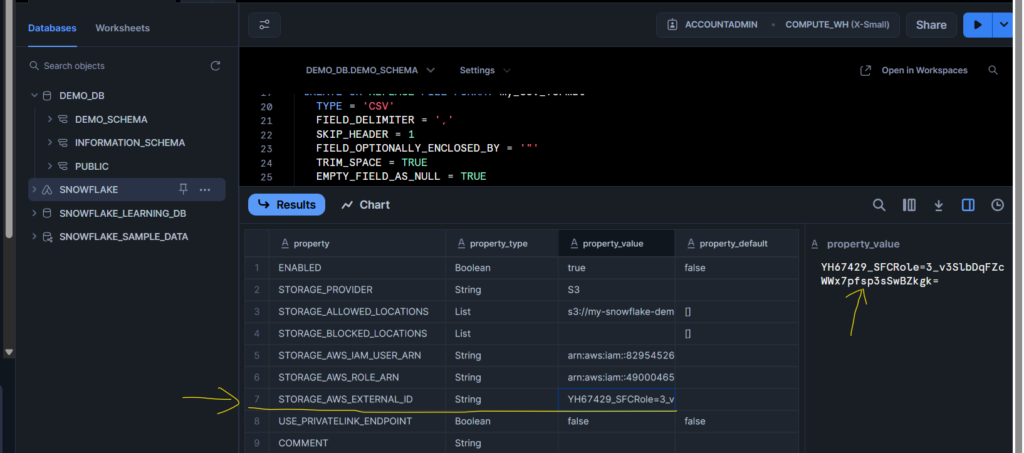The height and width of the screenshot is (453, 1024).
Task: Open the column view icon in the results toolbar
Action: point(908,205)
